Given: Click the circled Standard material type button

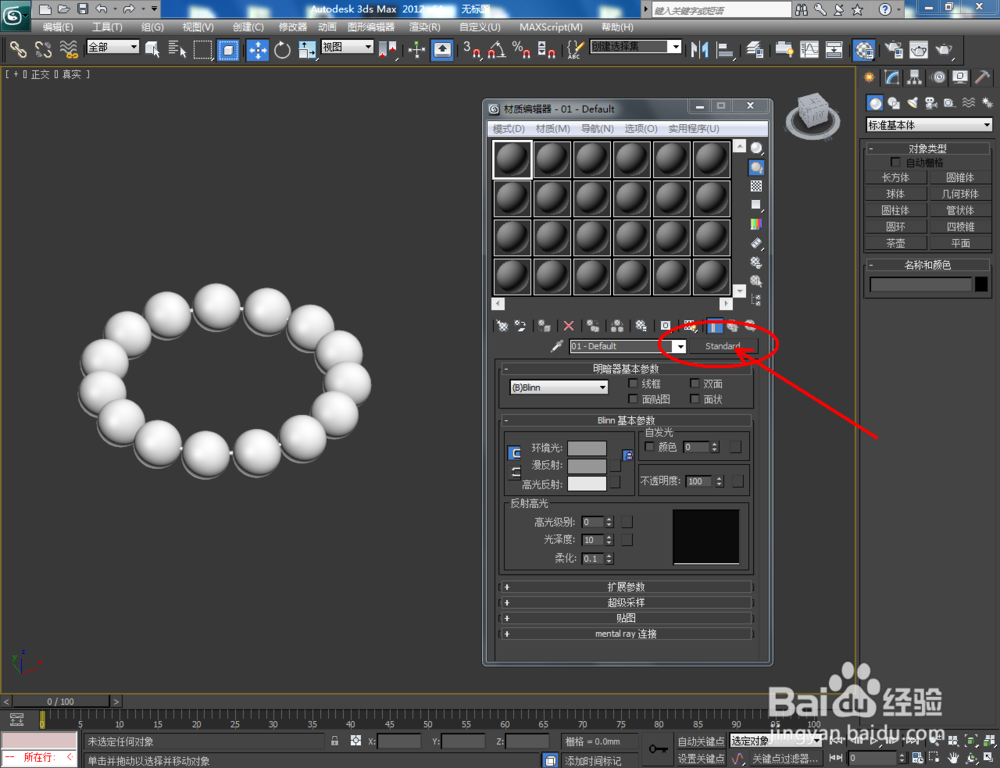Looking at the screenshot, I should pos(722,345).
